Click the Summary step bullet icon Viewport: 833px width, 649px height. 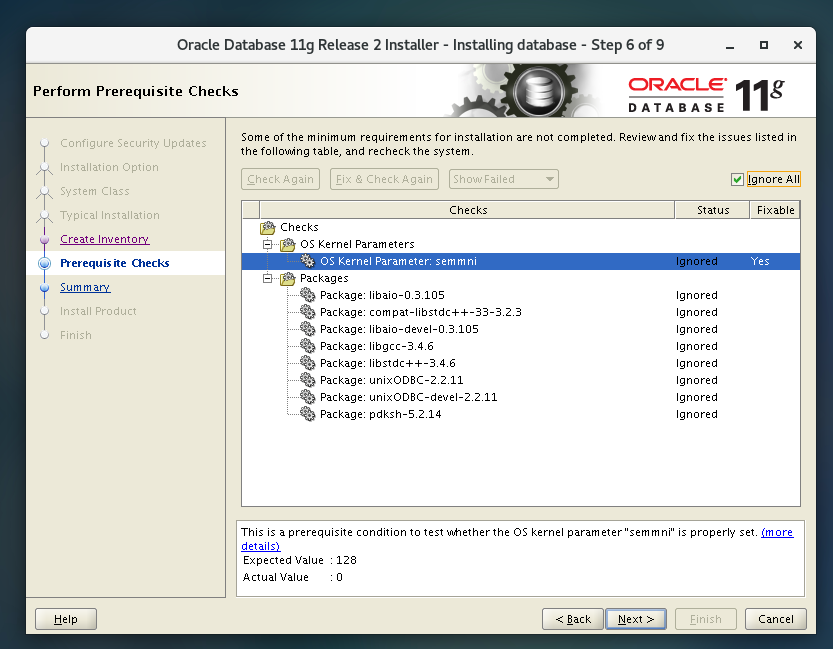(x=45, y=287)
